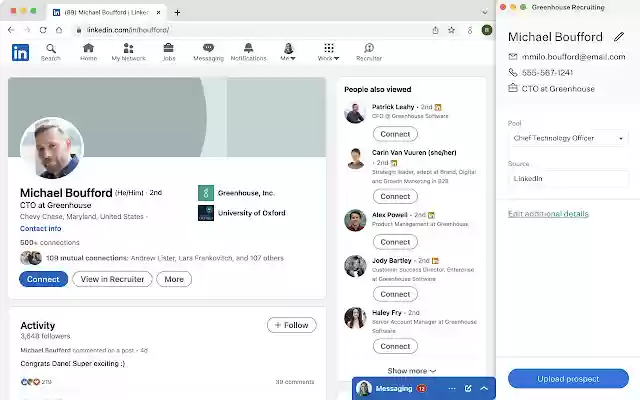Viewport: 640px width, 400px height.
Task: Click the address bar URL field
Action: tap(249, 30)
